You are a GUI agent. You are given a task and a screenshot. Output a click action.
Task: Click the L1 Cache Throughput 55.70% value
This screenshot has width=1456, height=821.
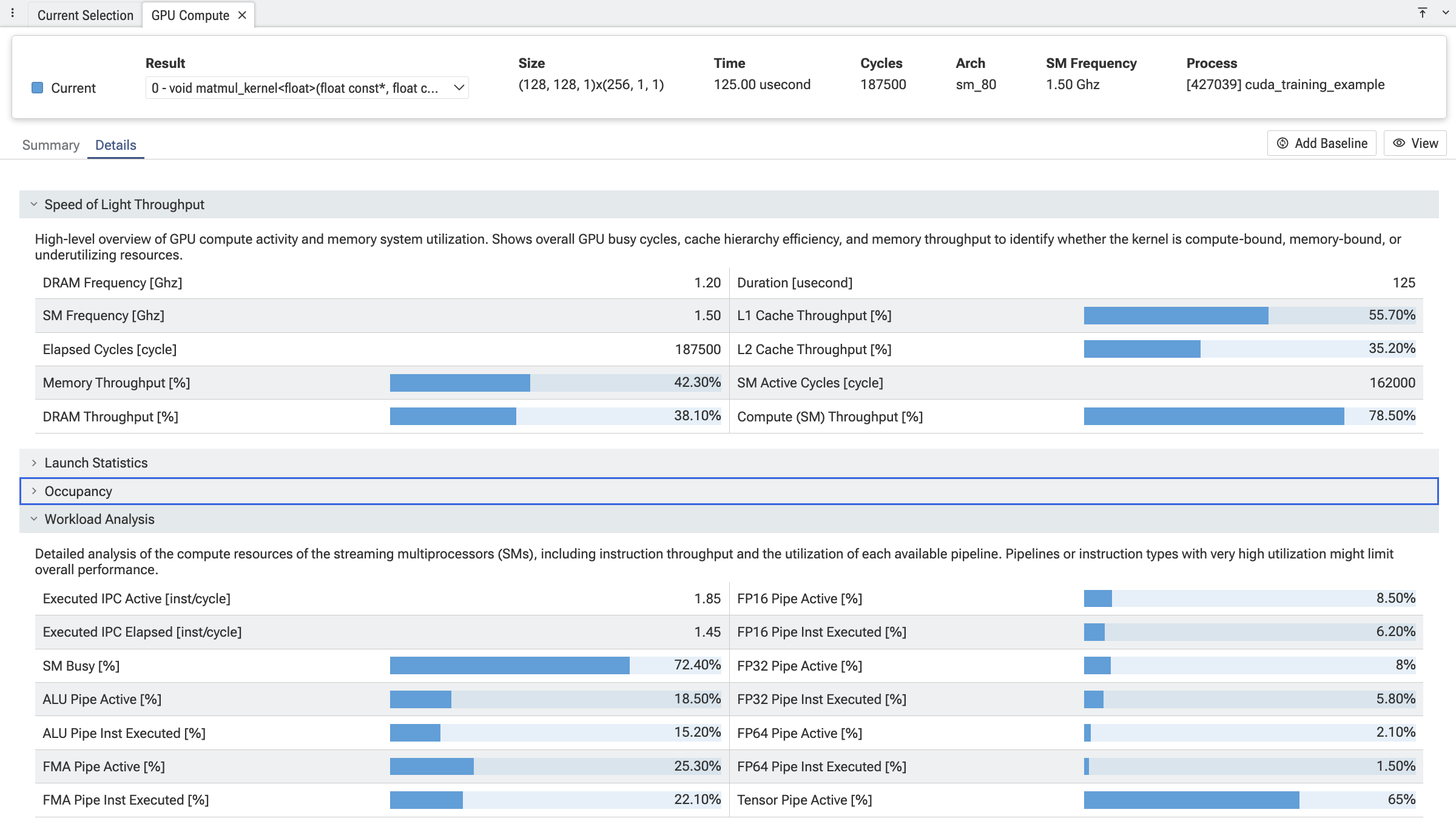click(x=1392, y=315)
